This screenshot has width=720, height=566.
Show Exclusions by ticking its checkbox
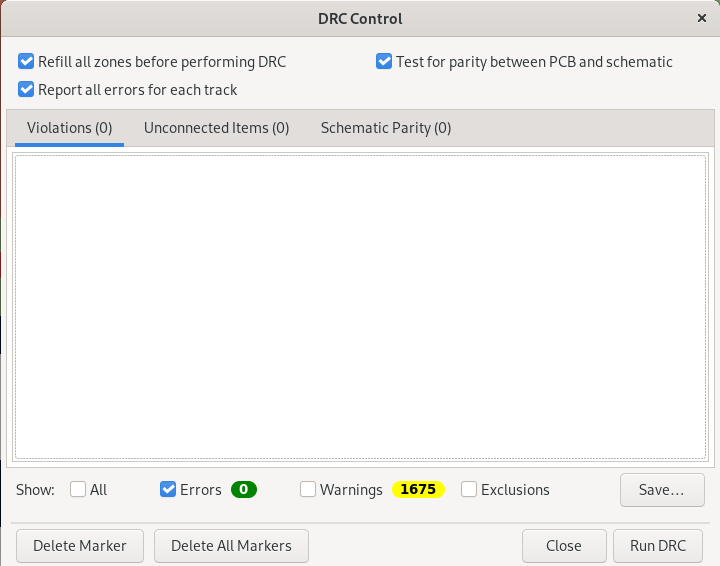pyautogui.click(x=469, y=490)
